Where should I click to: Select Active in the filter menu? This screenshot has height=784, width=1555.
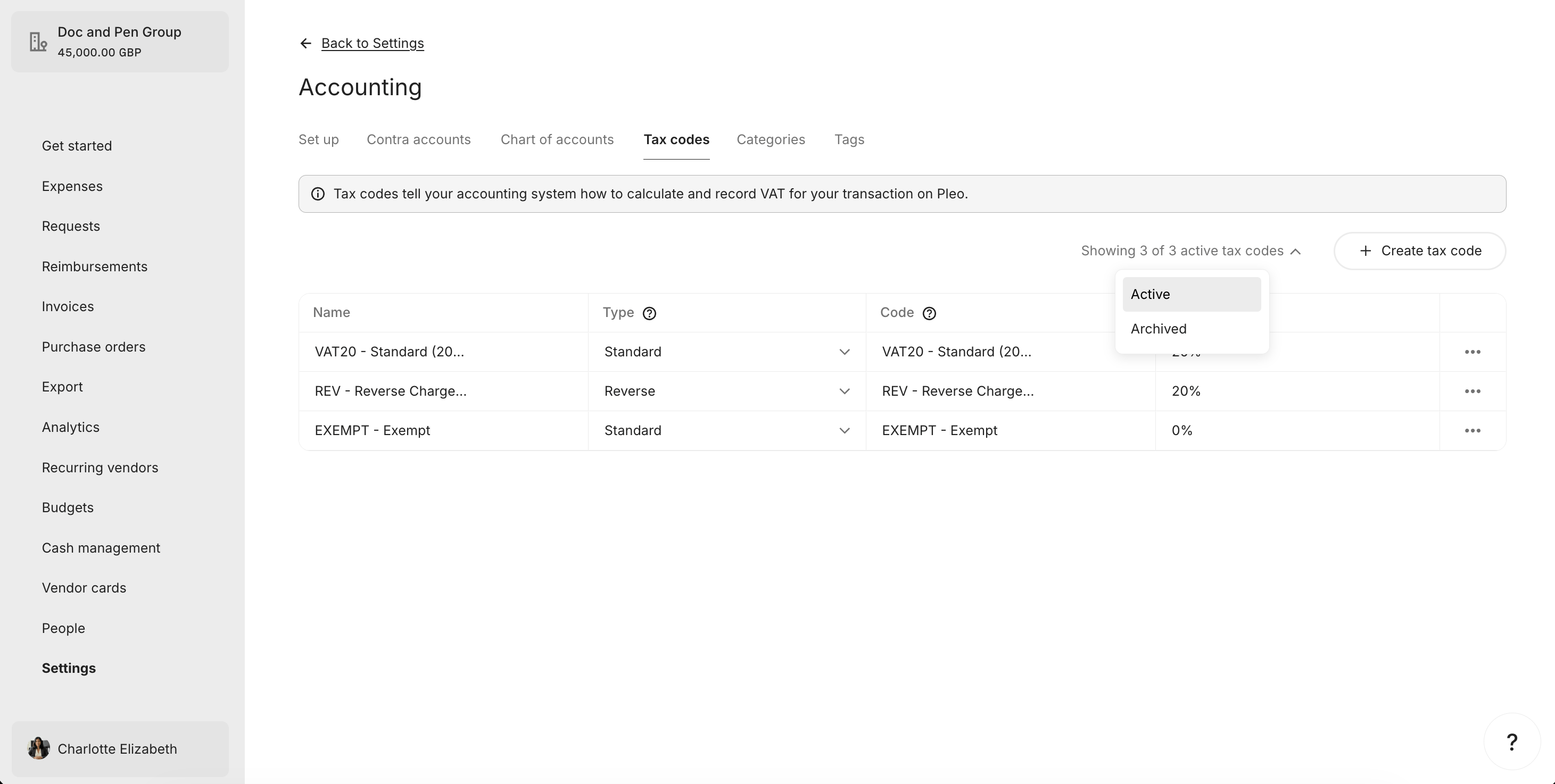(x=1191, y=294)
